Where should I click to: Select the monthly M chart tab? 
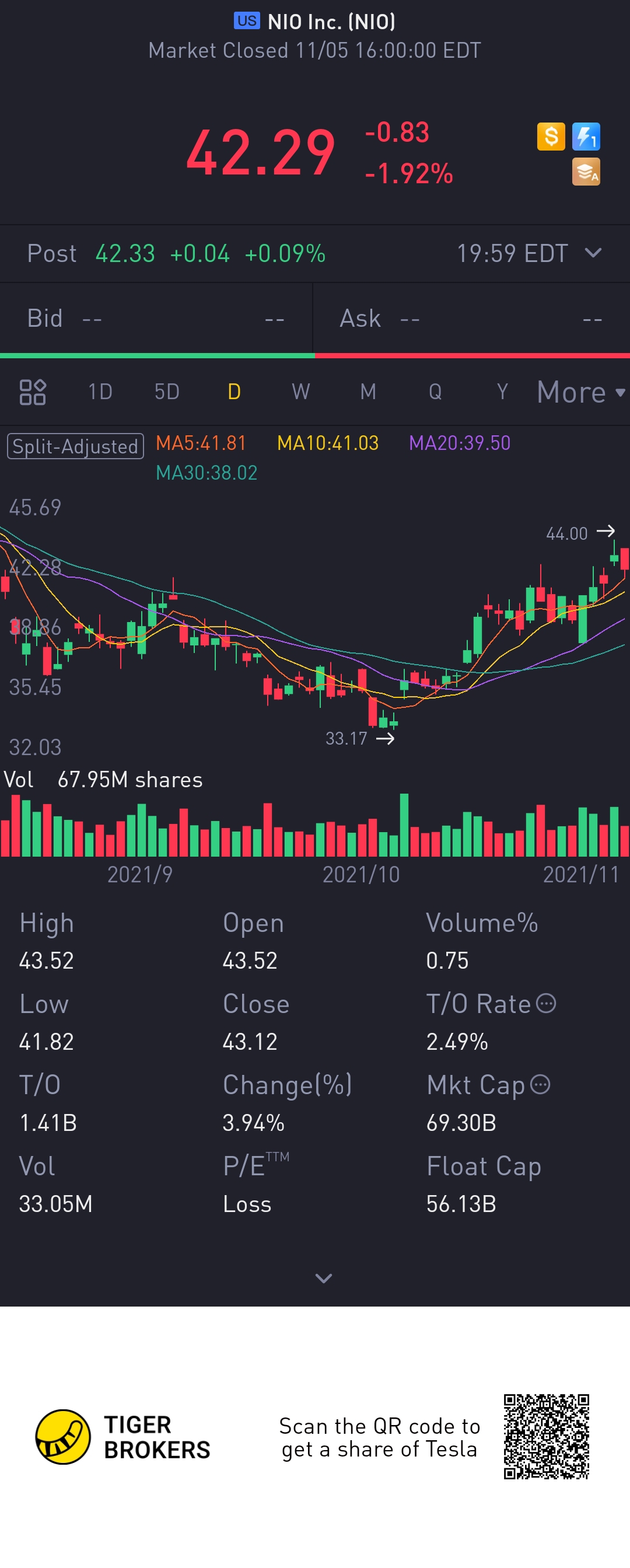368,392
